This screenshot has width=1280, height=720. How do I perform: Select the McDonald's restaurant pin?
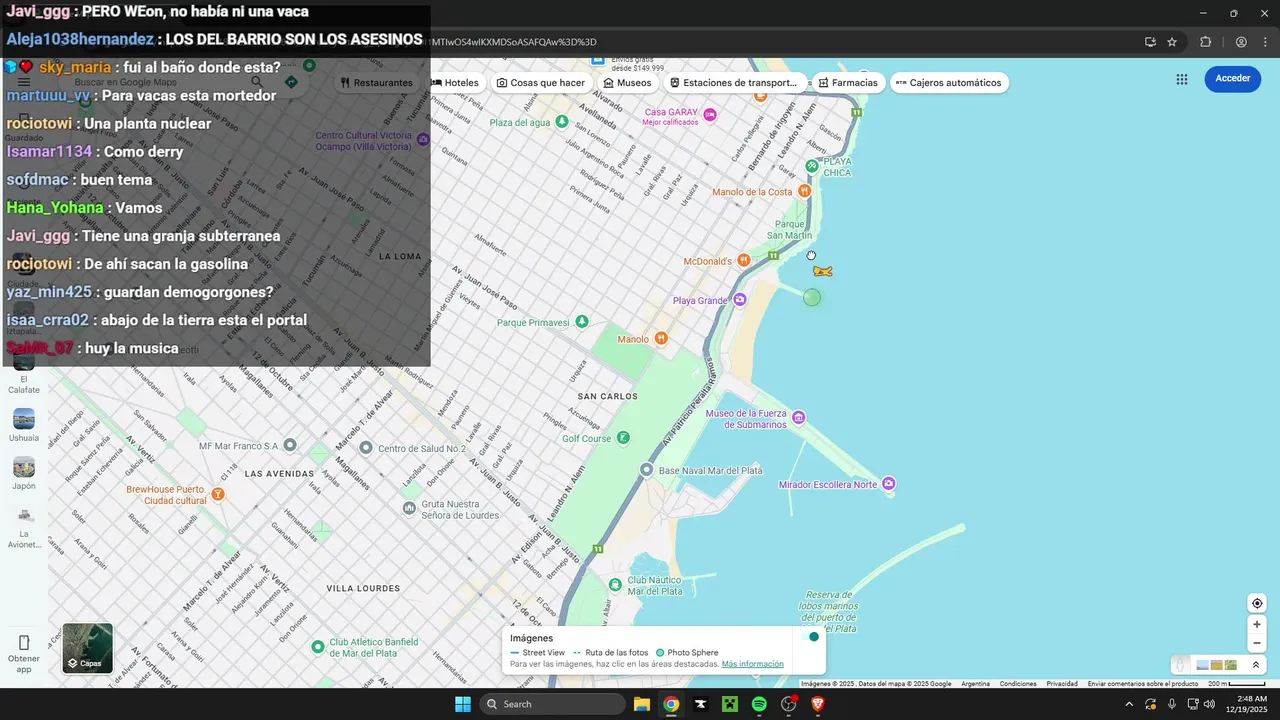tap(743, 260)
